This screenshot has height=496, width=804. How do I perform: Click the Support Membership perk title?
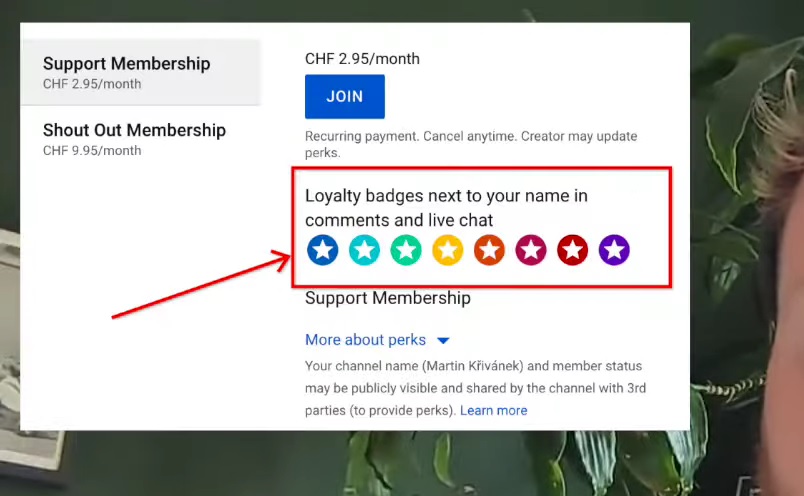tap(388, 298)
